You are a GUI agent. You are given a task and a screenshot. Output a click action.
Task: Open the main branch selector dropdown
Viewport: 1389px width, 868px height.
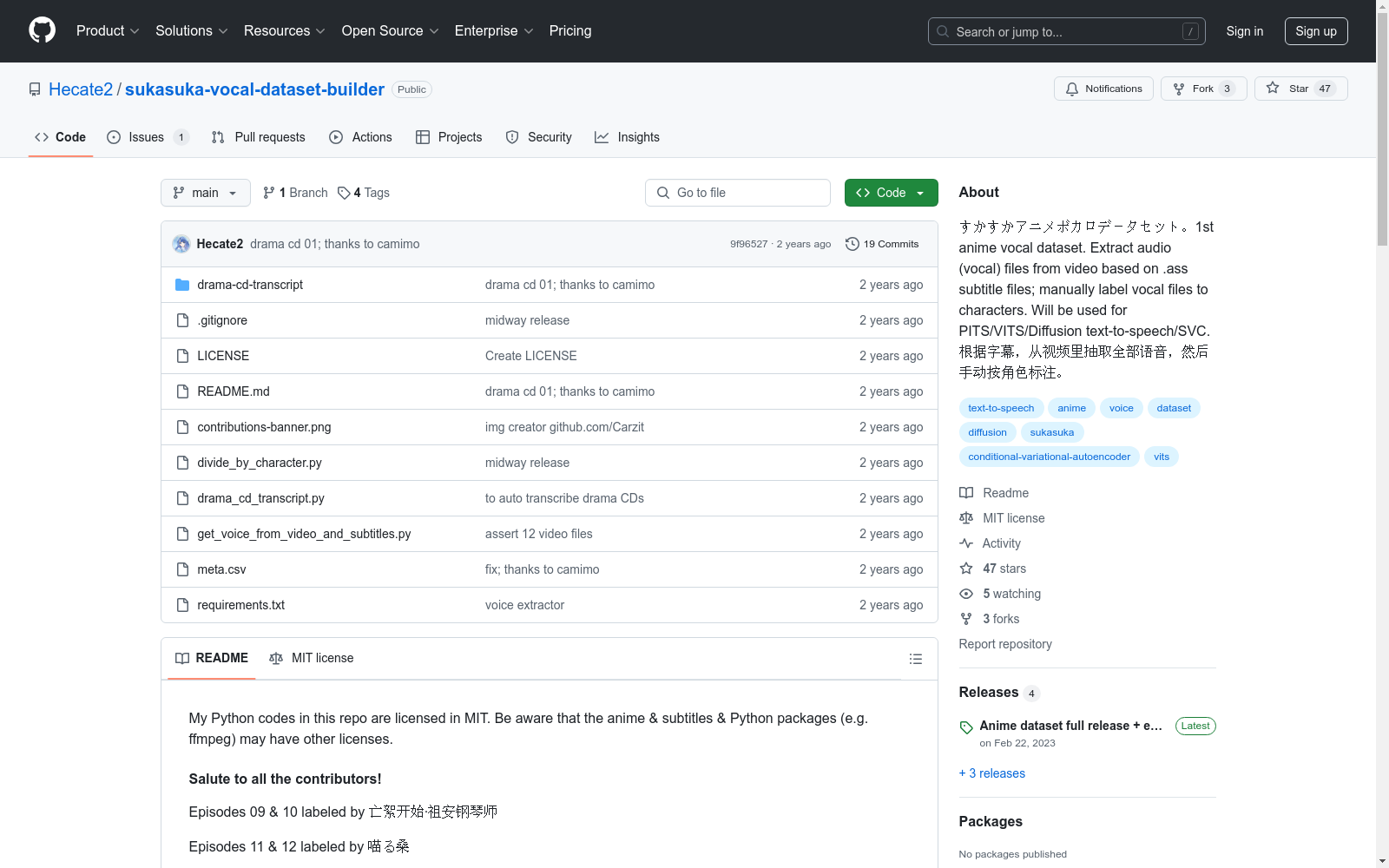pyautogui.click(x=206, y=193)
